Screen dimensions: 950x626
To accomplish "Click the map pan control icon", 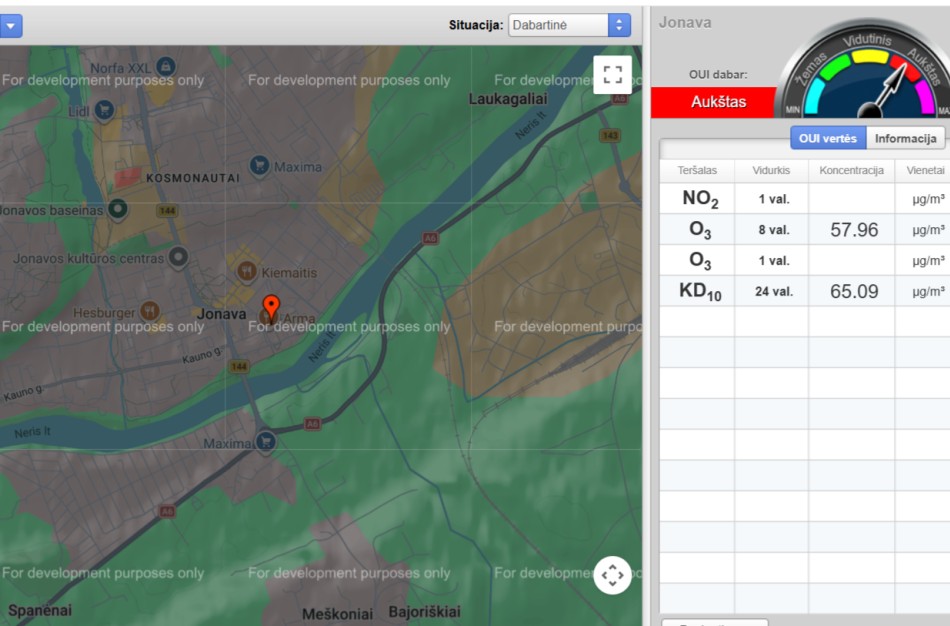I will 612,575.
